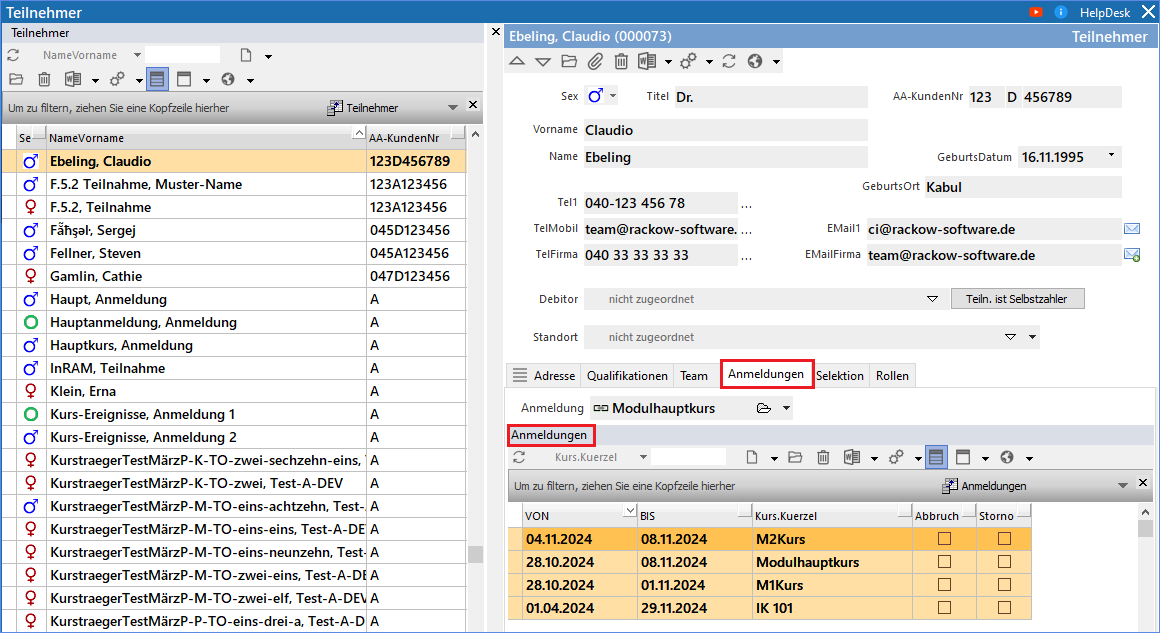Check Storno box for Modulhauptkurs row
Viewport: 1160px width, 633px height.
coord(1004,562)
